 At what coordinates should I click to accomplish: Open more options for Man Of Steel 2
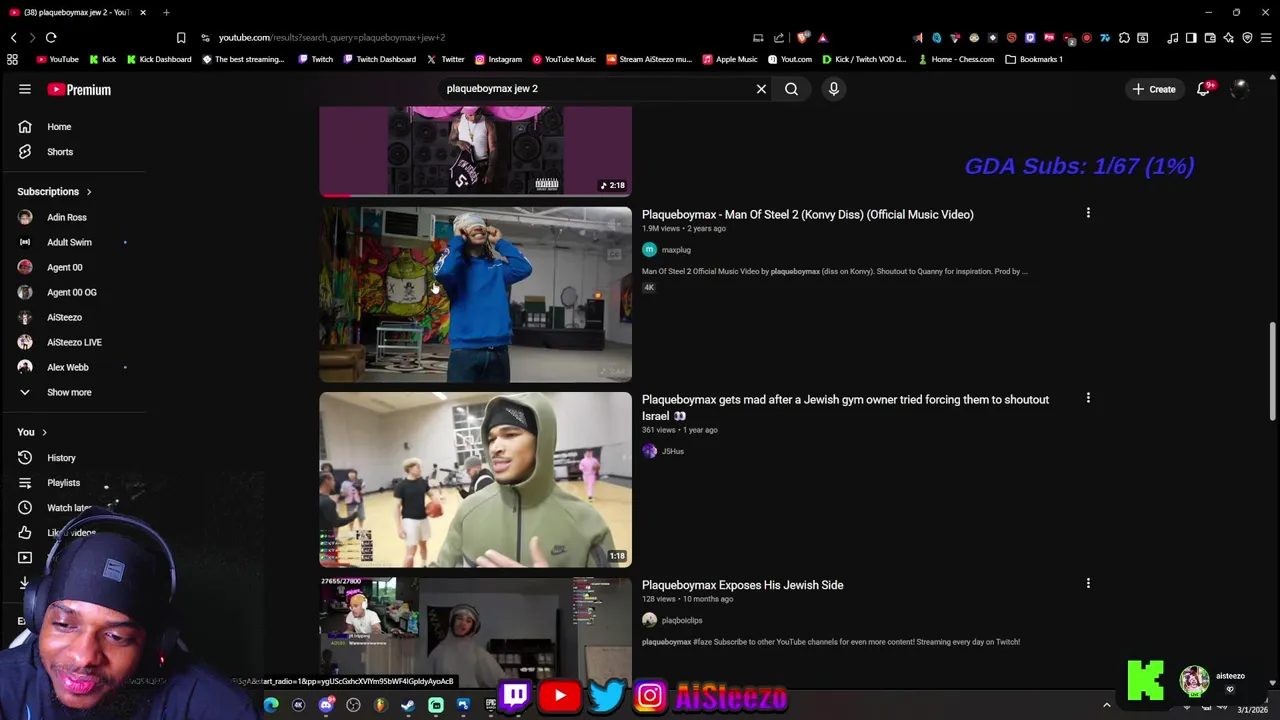(1088, 212)
